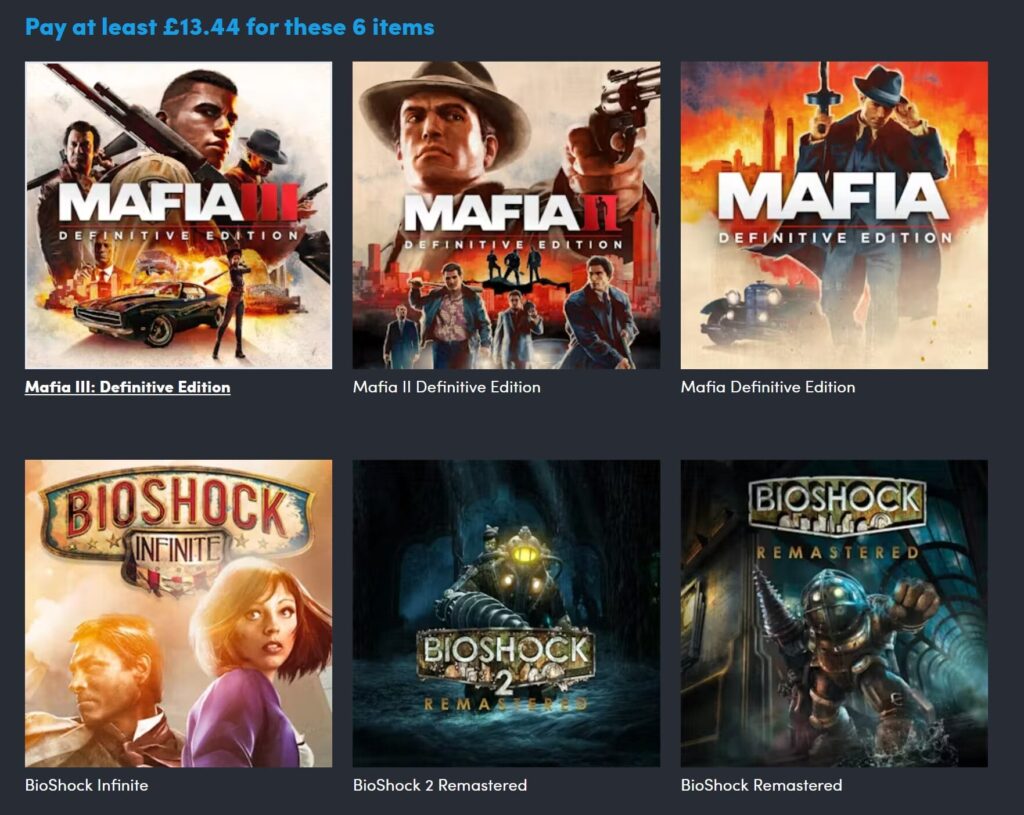Viewport: 1024px width, 815px height.
Task: Select the BioShock Remastered title label
Action: click(x=761, y=785)
